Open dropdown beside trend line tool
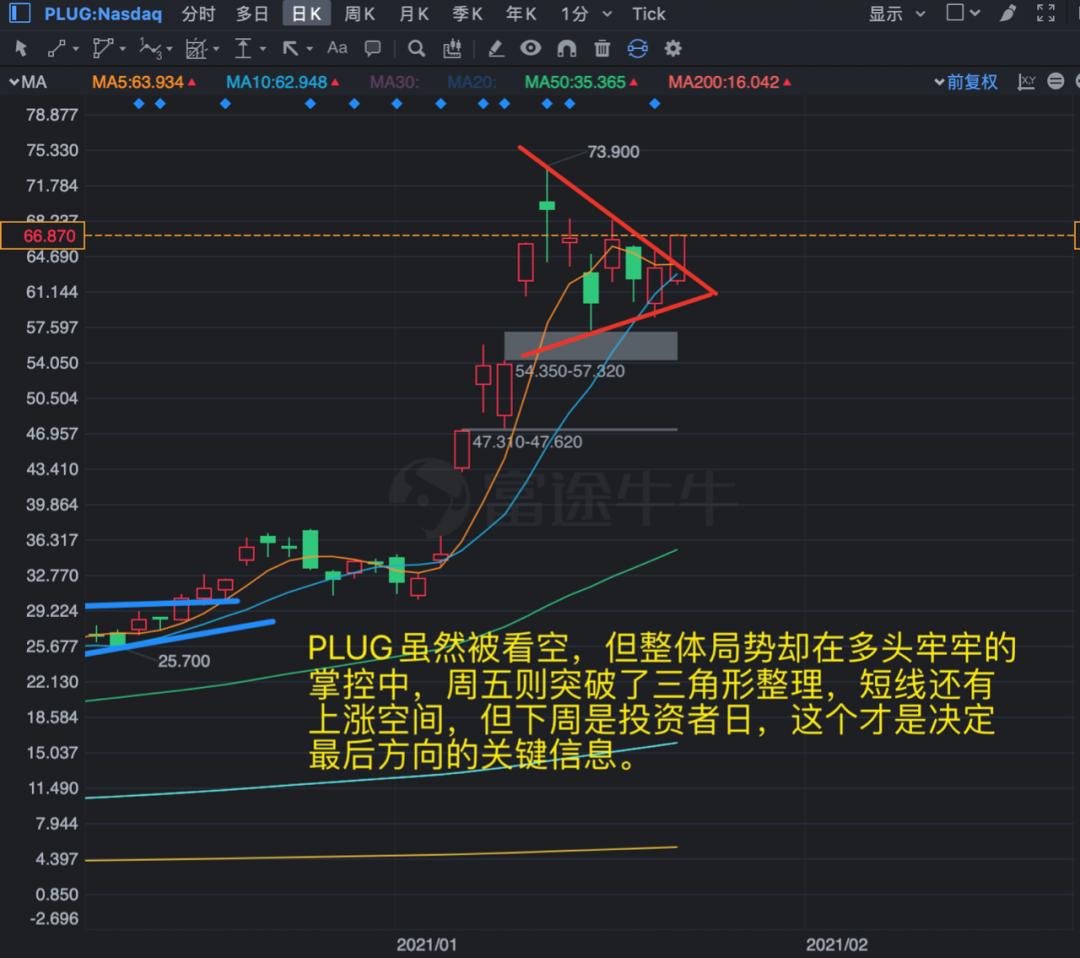1080x958 pixels. (75, 49)
